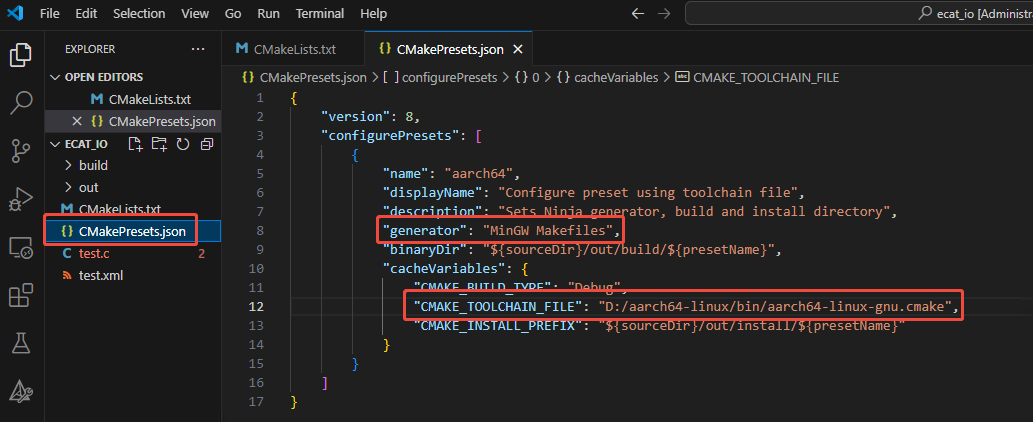The width and height of the screenshot is (1033, 422).
Task: Create new file in ECAT_IO folder
Action: click(x=135, y=144)
